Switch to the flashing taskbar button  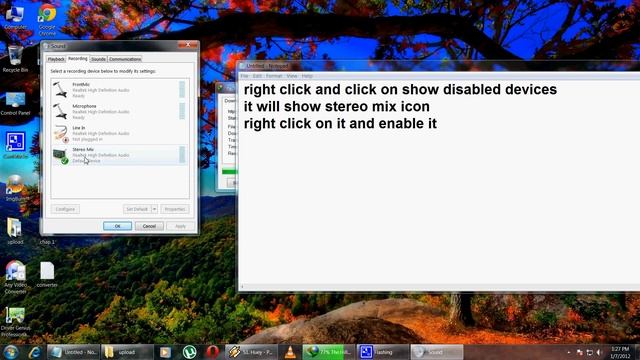coord(382,352)
